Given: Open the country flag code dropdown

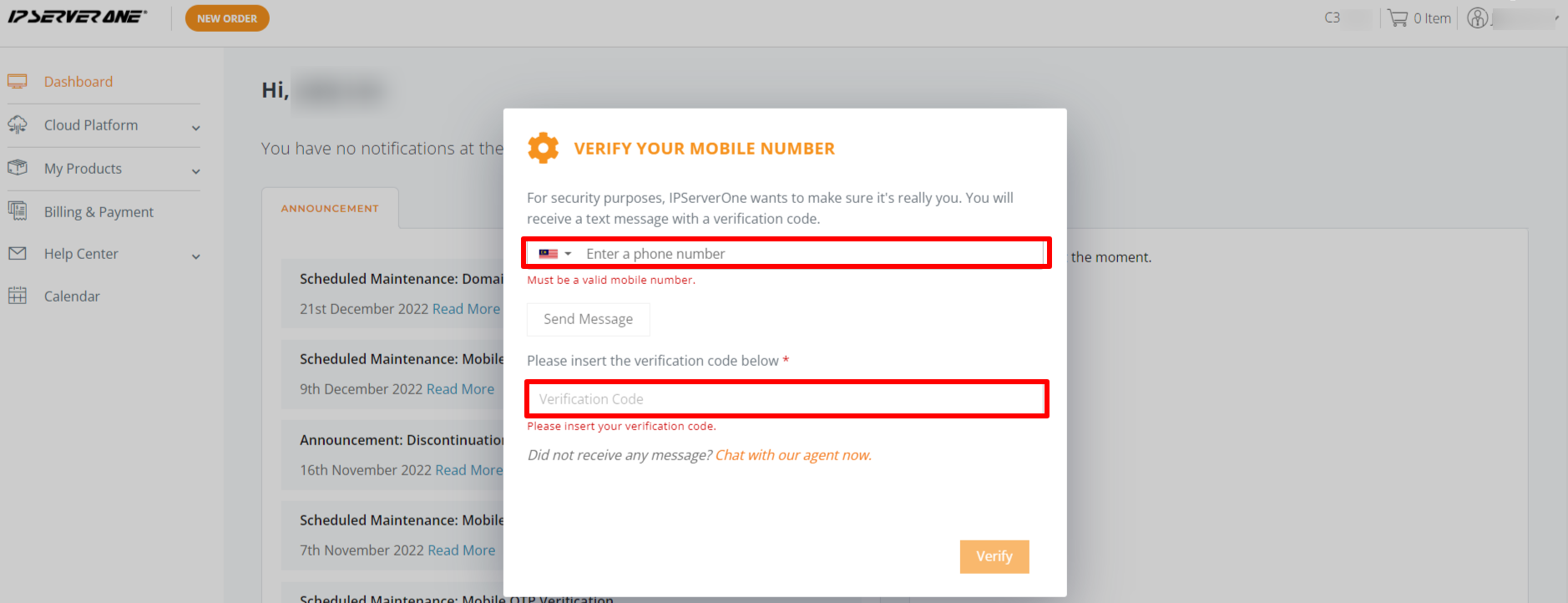Looking at the screenshot, I should coord(555,254).
